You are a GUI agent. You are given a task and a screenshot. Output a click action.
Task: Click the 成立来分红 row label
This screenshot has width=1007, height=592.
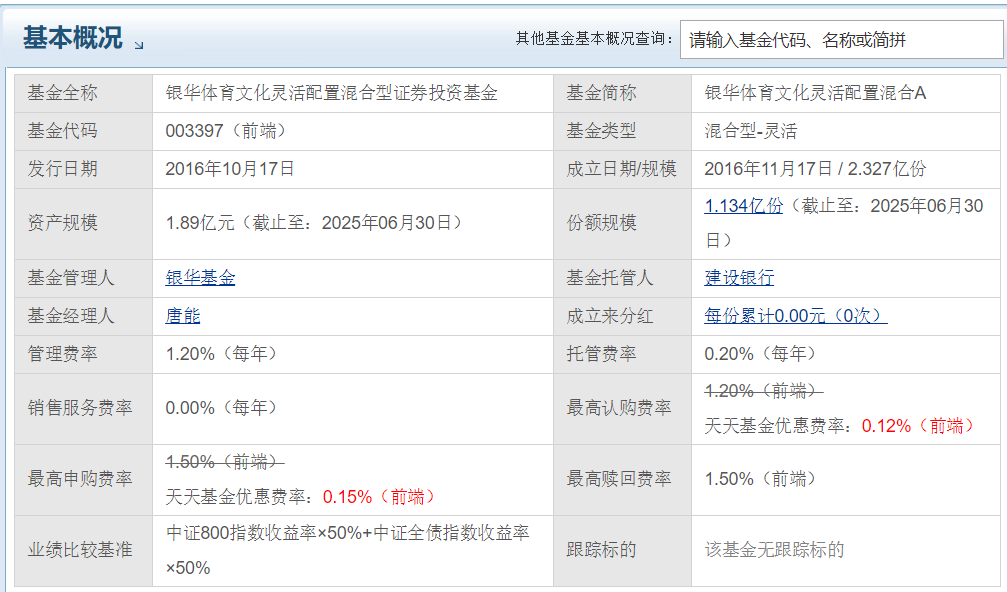609,316
